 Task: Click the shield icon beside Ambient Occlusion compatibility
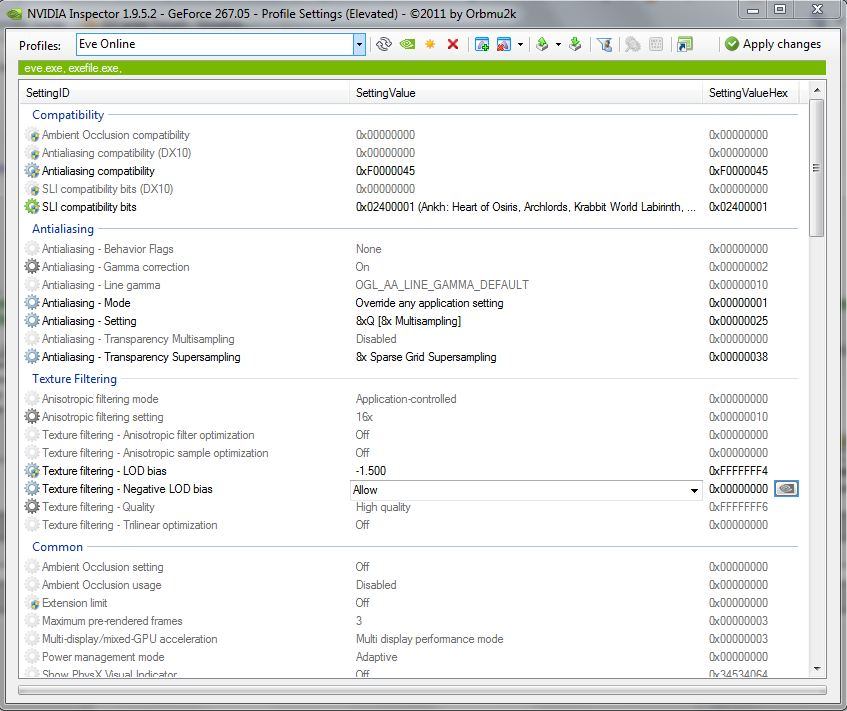click(x=33, y=136)
